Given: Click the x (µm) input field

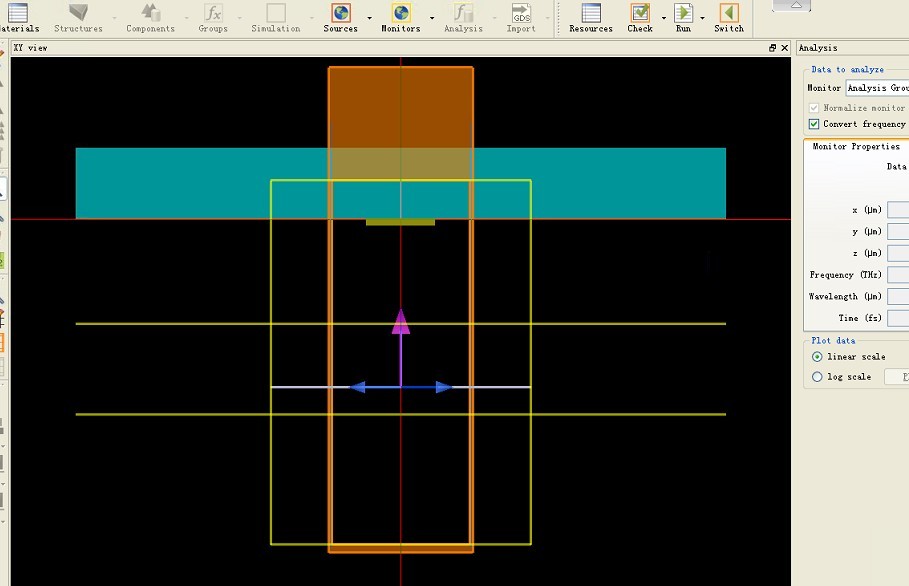Looking at the screenshot, I should (898, 210).
